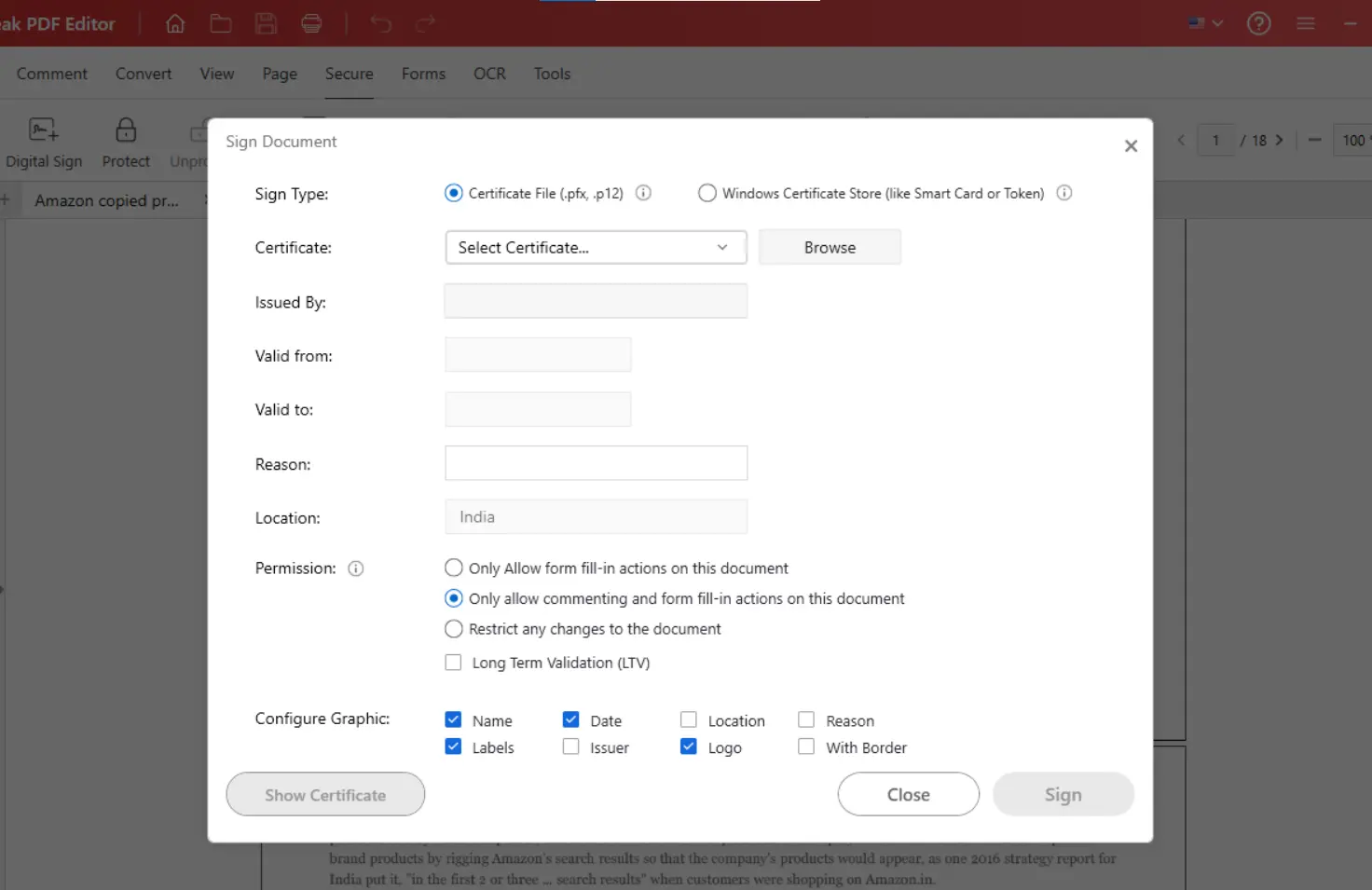Screen dimensions: 1372x890
Task: Uncheck Logo in Configure Graphic
Action: [689, 746]
